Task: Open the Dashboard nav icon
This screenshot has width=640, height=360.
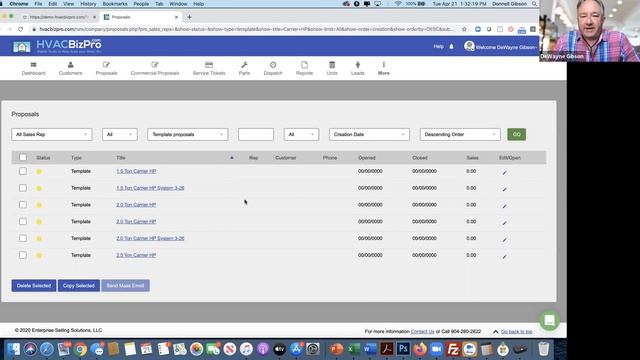Action: tap(33, 65)
